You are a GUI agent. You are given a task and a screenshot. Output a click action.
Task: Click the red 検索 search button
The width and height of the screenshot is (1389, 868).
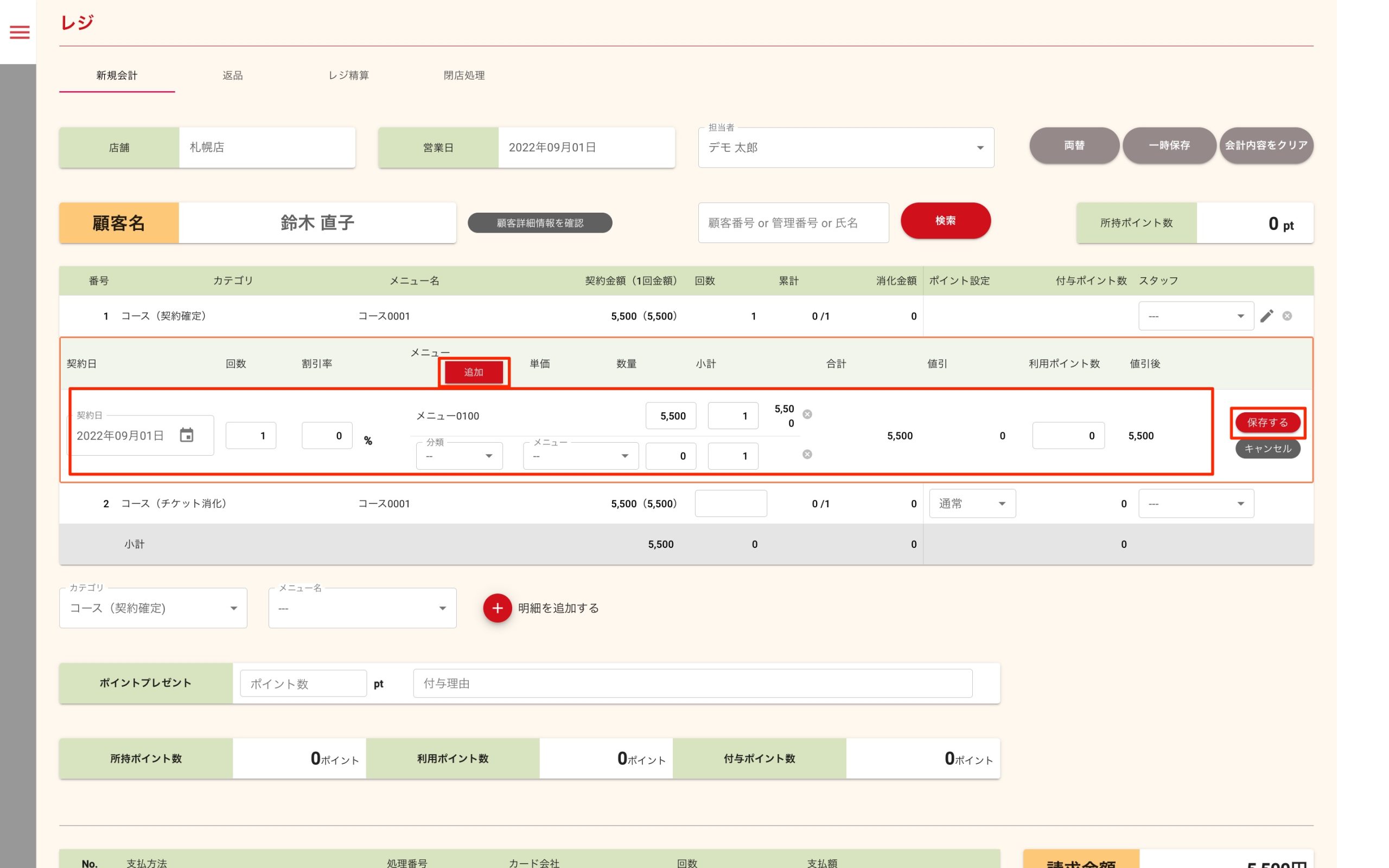pyautogui.click(x=945, y=220)
